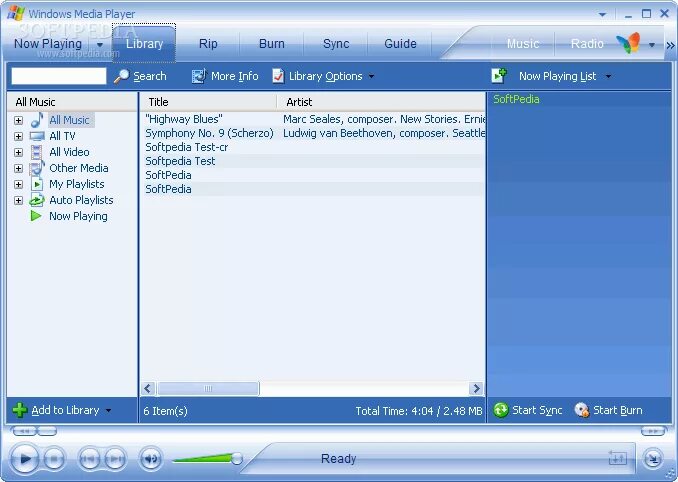
Task: Click the Stop button
Action: pos(54,458)
